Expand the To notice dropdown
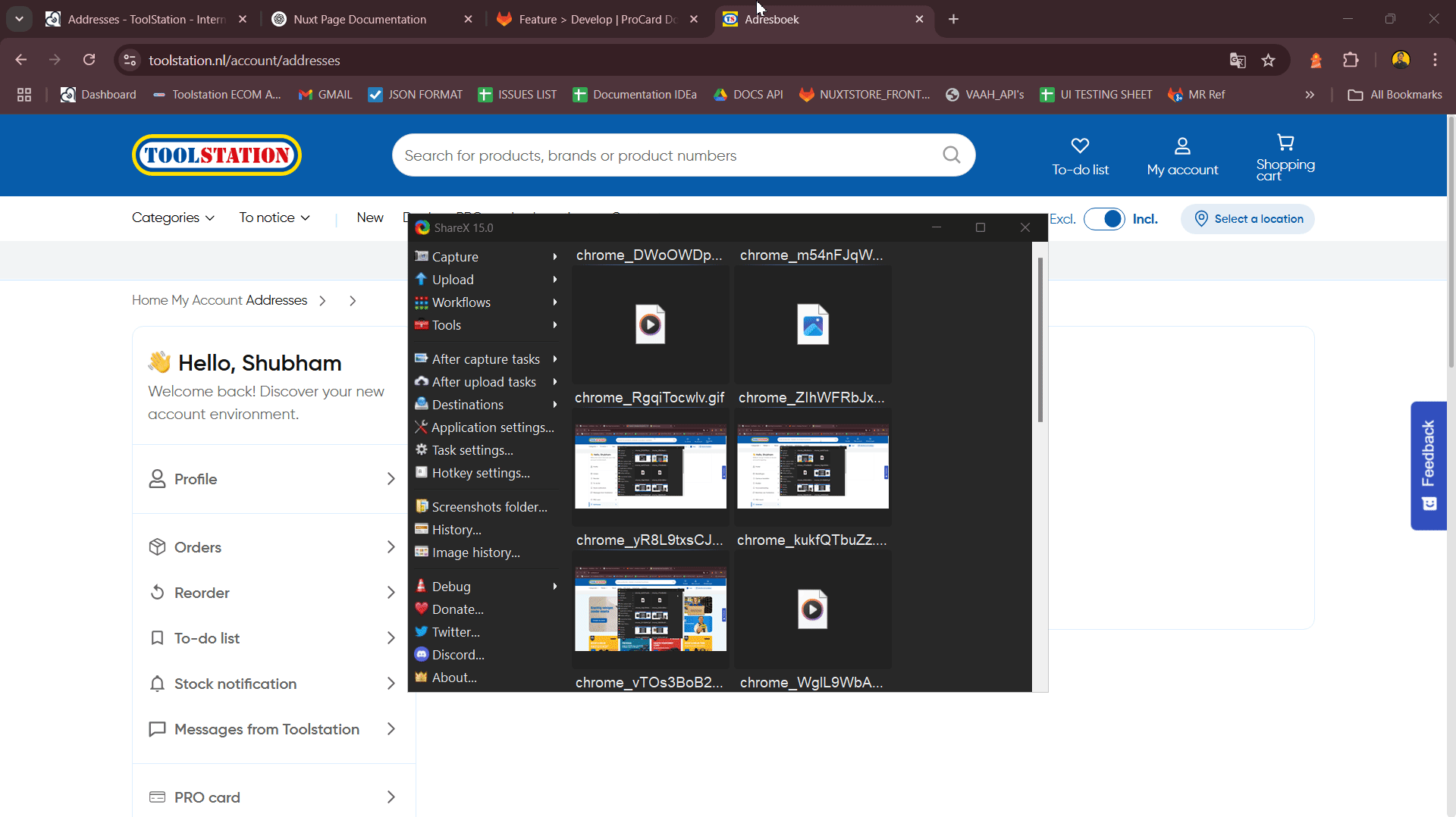 point(275,218)
